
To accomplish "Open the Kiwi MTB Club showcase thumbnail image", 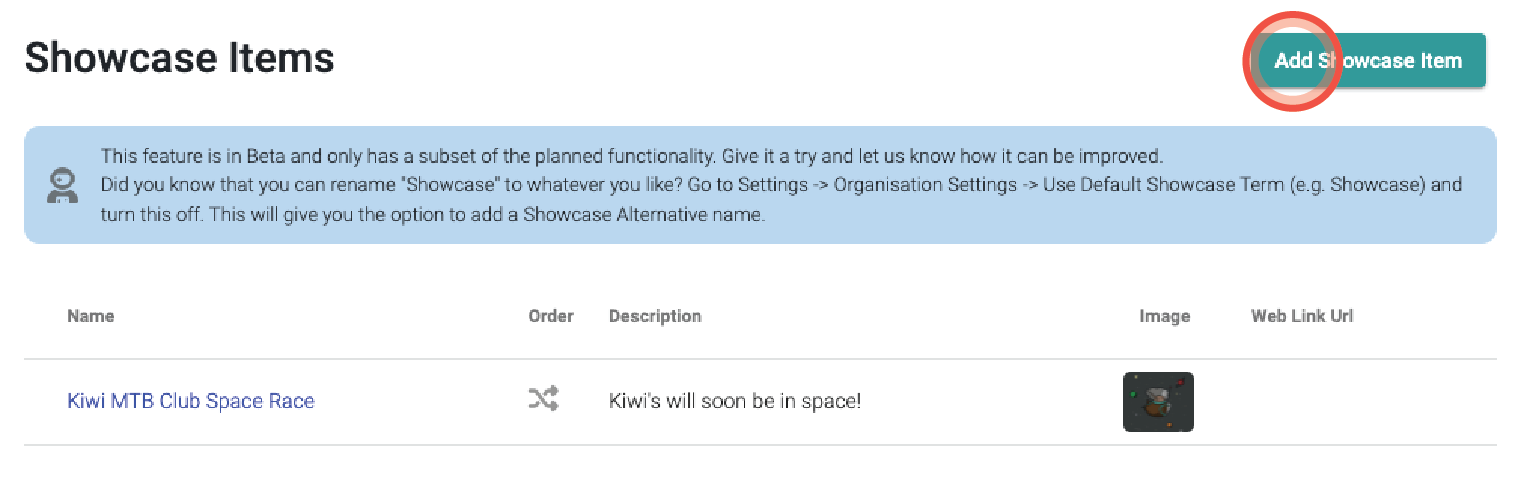I will [1158, 402].
